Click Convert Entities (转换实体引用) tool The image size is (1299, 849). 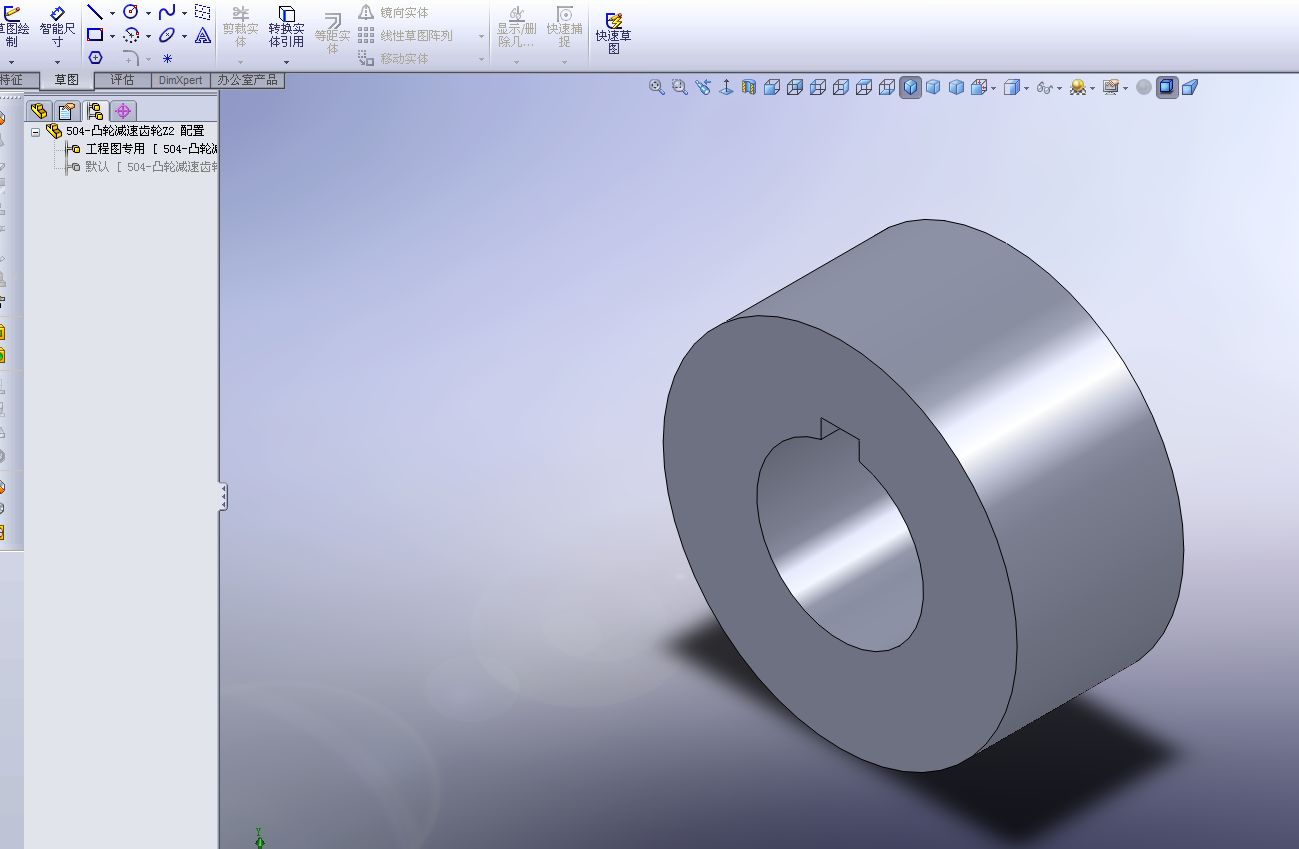(286, 26)
